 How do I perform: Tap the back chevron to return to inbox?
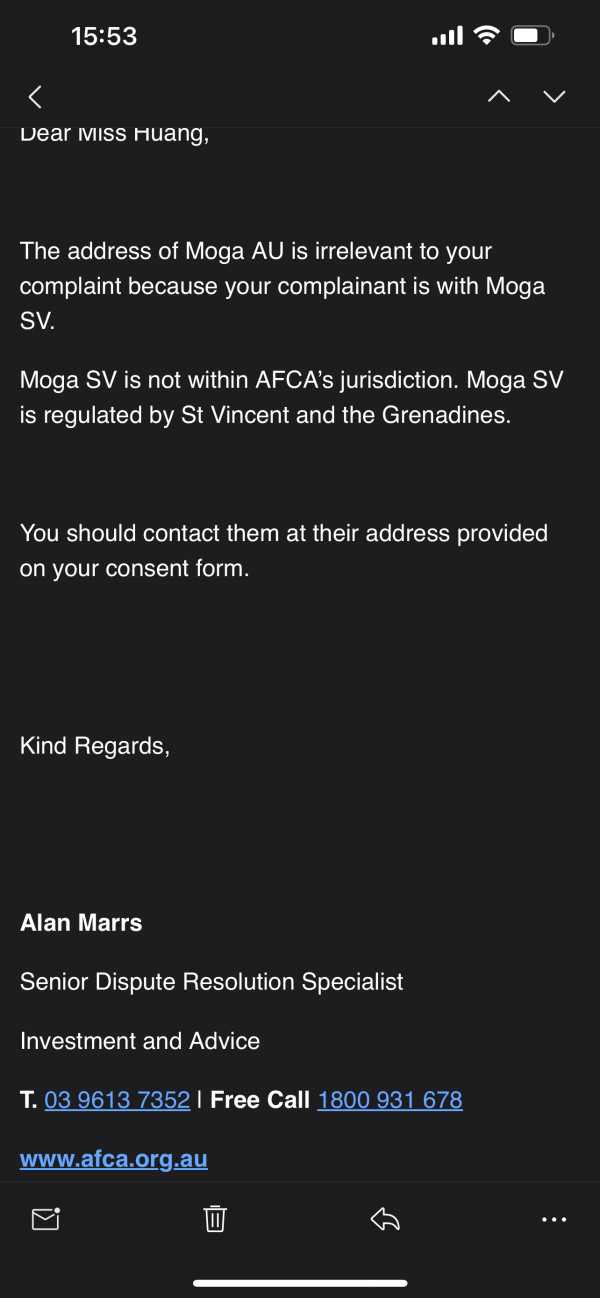(35, 96)
